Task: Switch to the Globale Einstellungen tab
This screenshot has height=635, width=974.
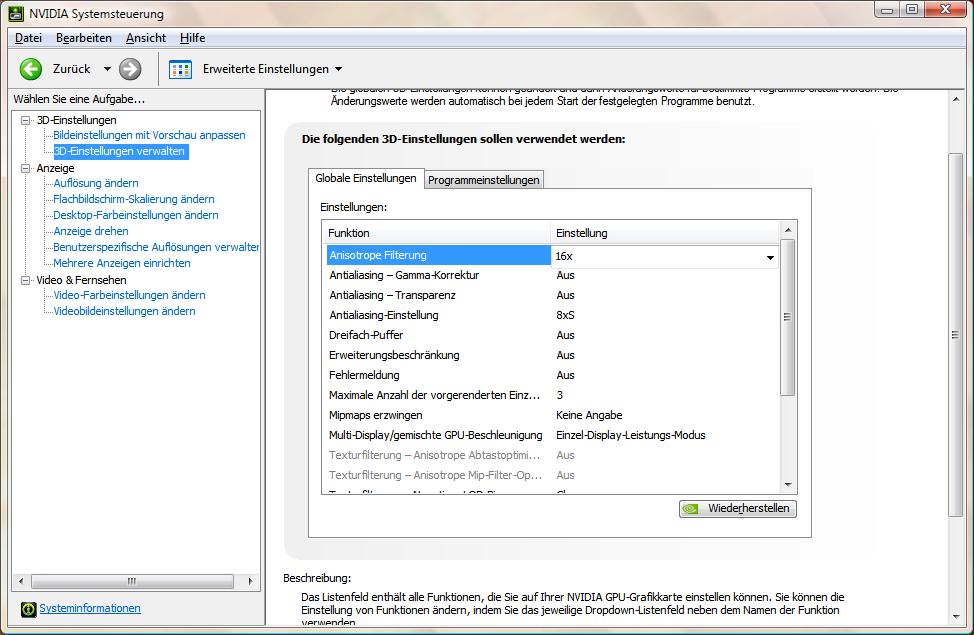Action: pos(366,178)
